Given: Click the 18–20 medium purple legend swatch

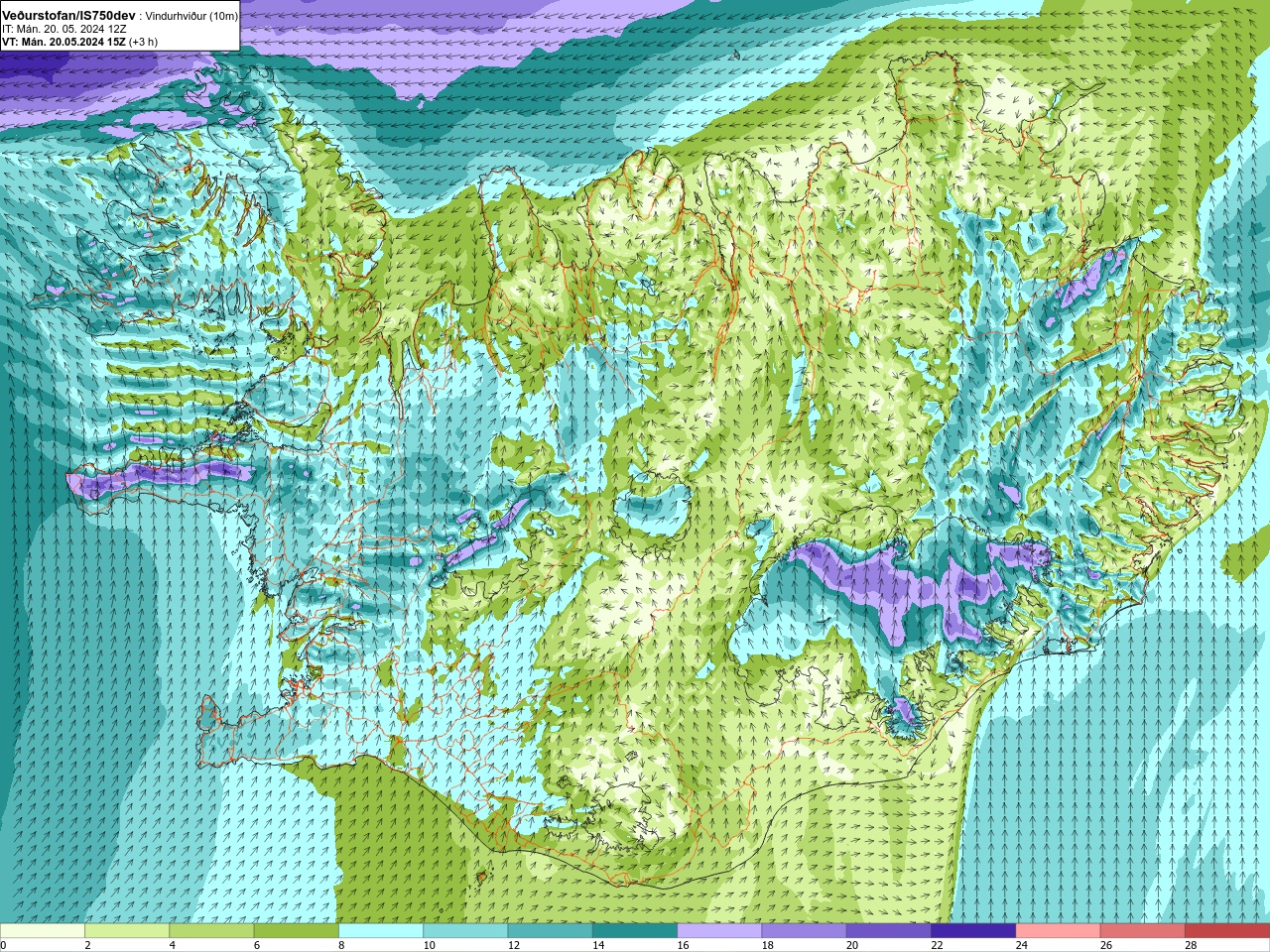Looking at the screenshot, I should coord(804,931).
